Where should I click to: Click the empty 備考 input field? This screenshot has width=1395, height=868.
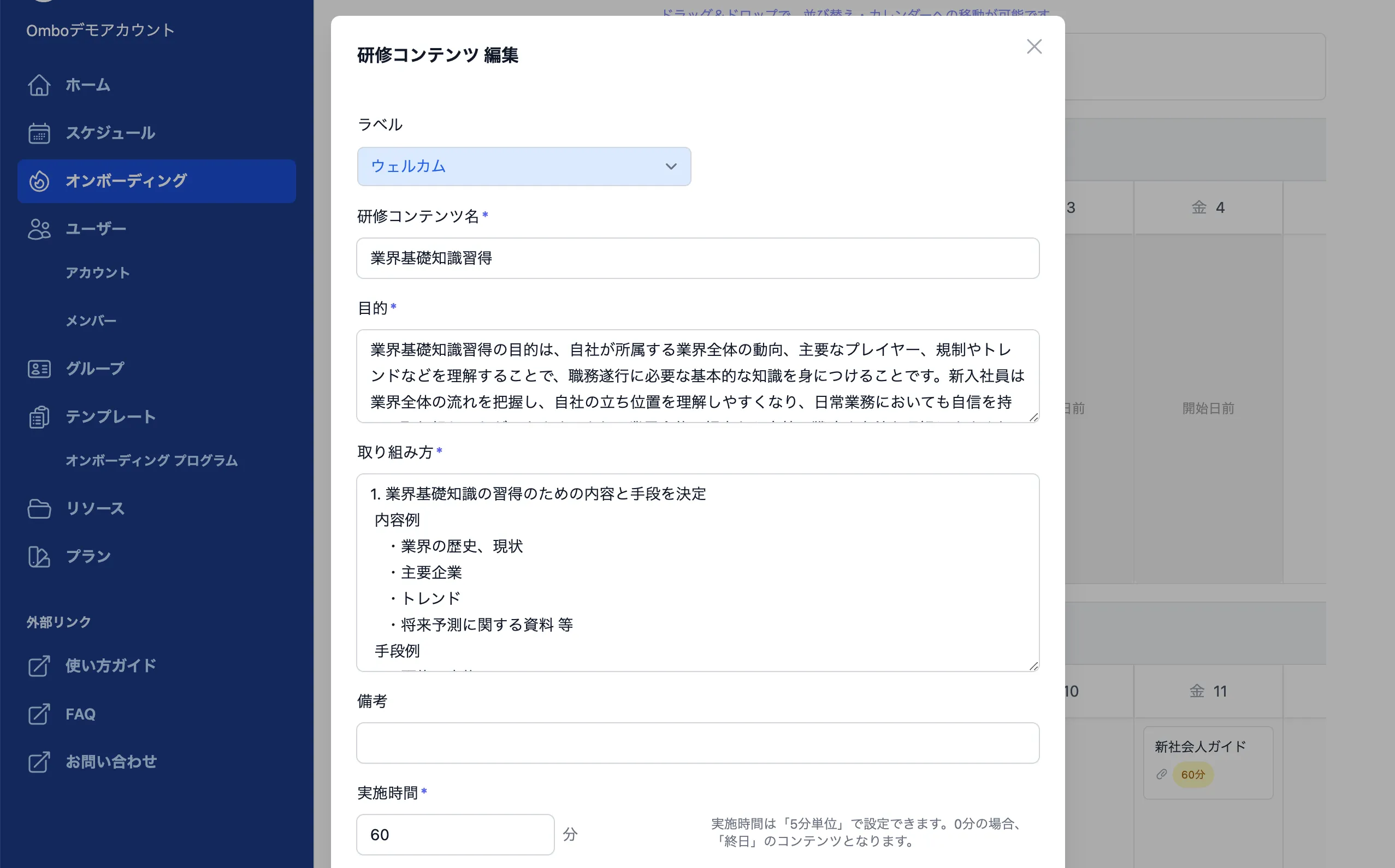coord(698,743)
